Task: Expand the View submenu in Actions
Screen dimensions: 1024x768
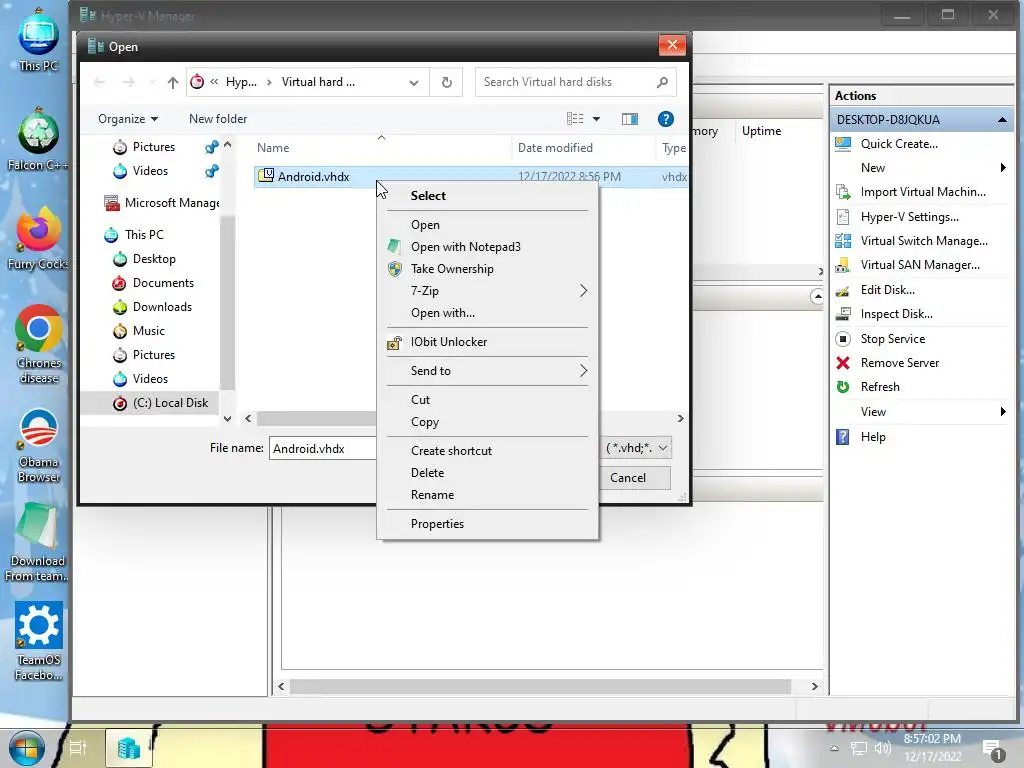Action: (x=921, y=412)
